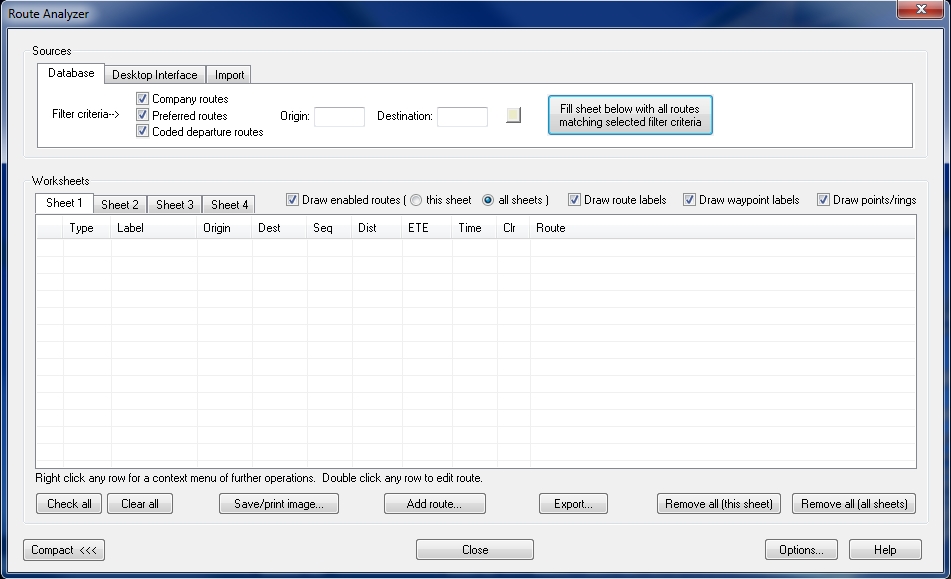Viewport: 951px width, 579px height.
Task: Switch to Sheet 3 worksheet tab
Action: (x=175, y=204)
